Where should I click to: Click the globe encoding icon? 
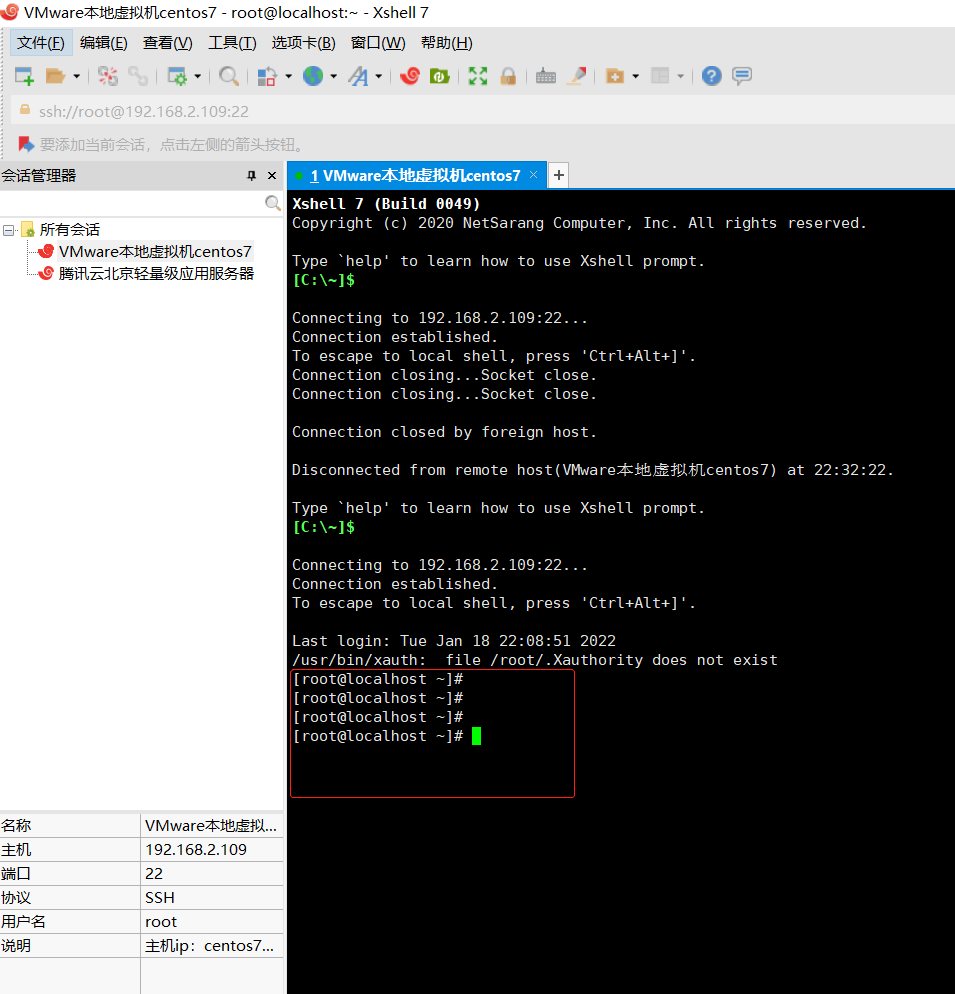point(313,76)
